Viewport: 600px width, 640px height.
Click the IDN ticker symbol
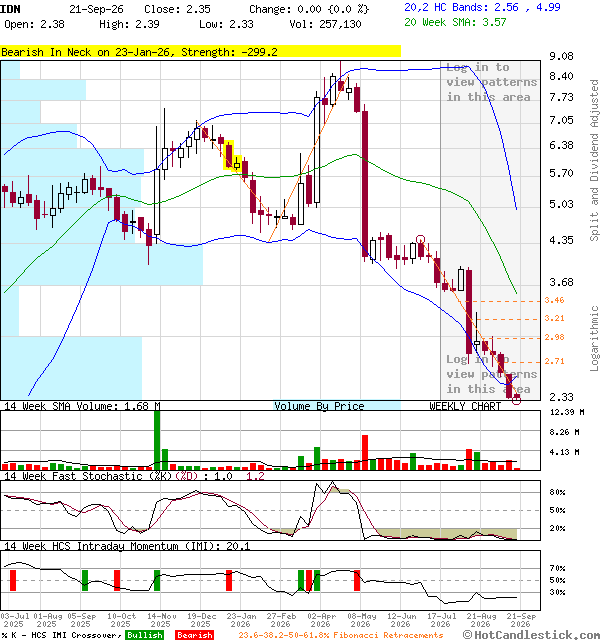[10, 9]
